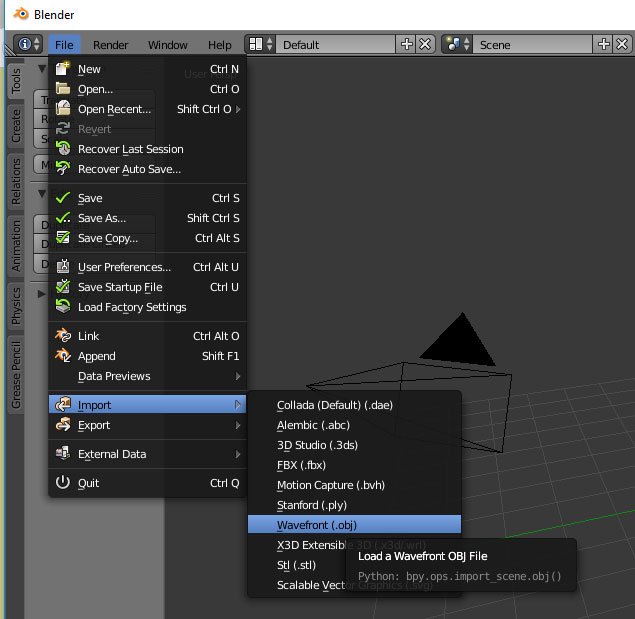Viewport: 635px width, 619px height.
Task: Add a new scene with plus button
Action: click(603, 44)
